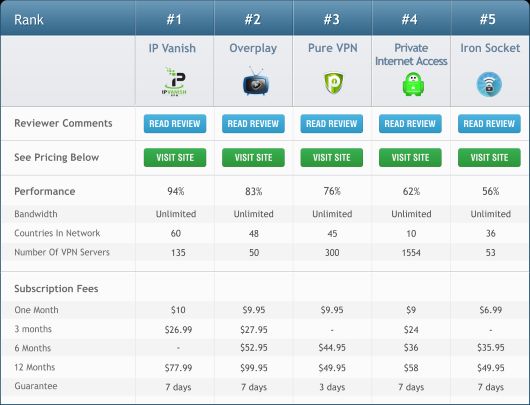Viewport: 530px width, 405px height.
Task: Click the Overplay provider name
Action: (x=253, y=48)
